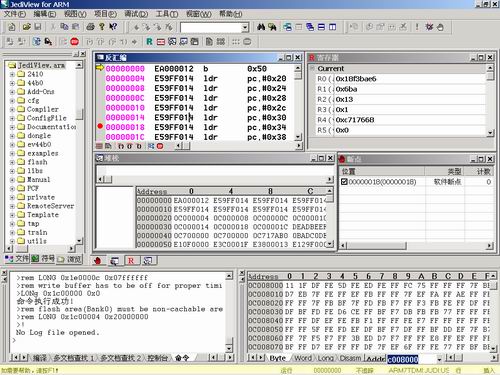The width and height of the screenshot is (500, 375).
Task: Toggle breakpoint marker at address 00000018
Action: pyautogui.click(x=100, y=126)
